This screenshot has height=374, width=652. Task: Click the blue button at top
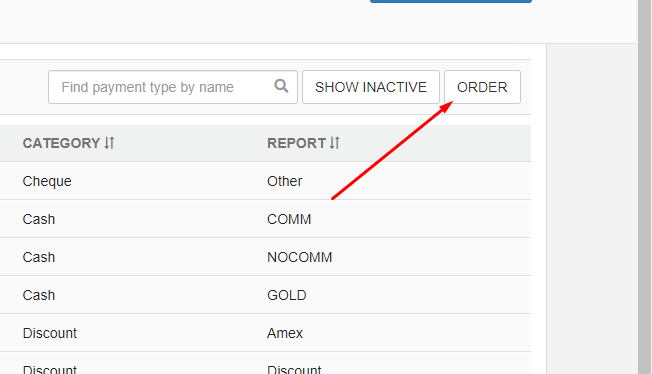pyautogui.click(x=451, y=1)
